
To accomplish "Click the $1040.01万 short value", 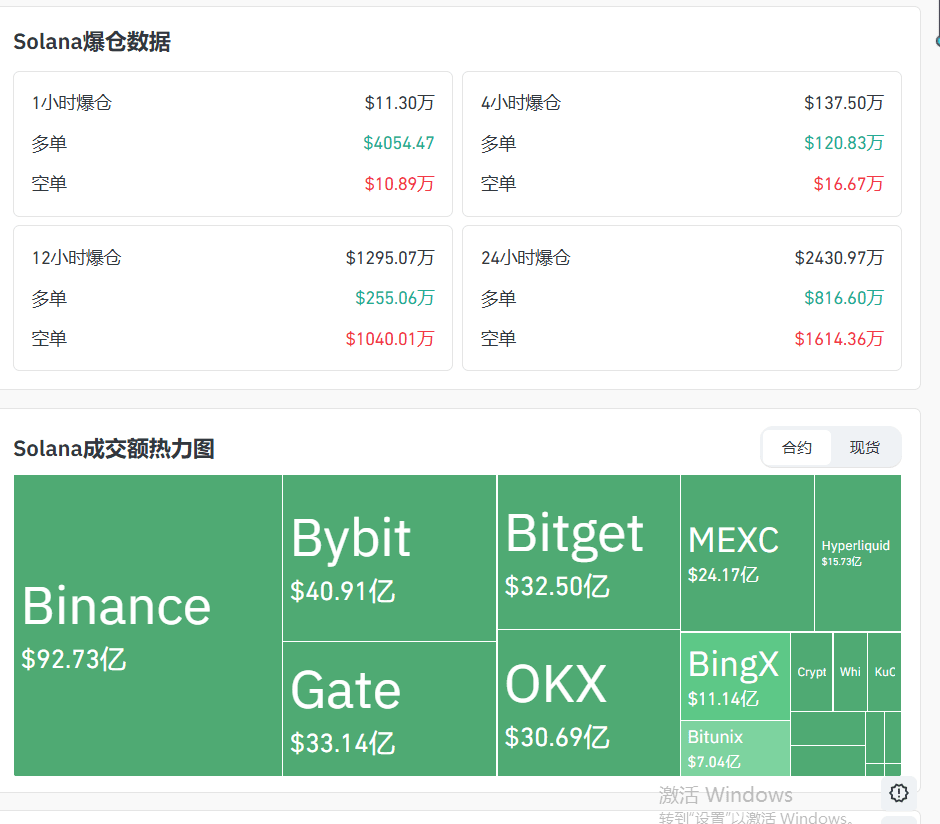I will [390, 339].
